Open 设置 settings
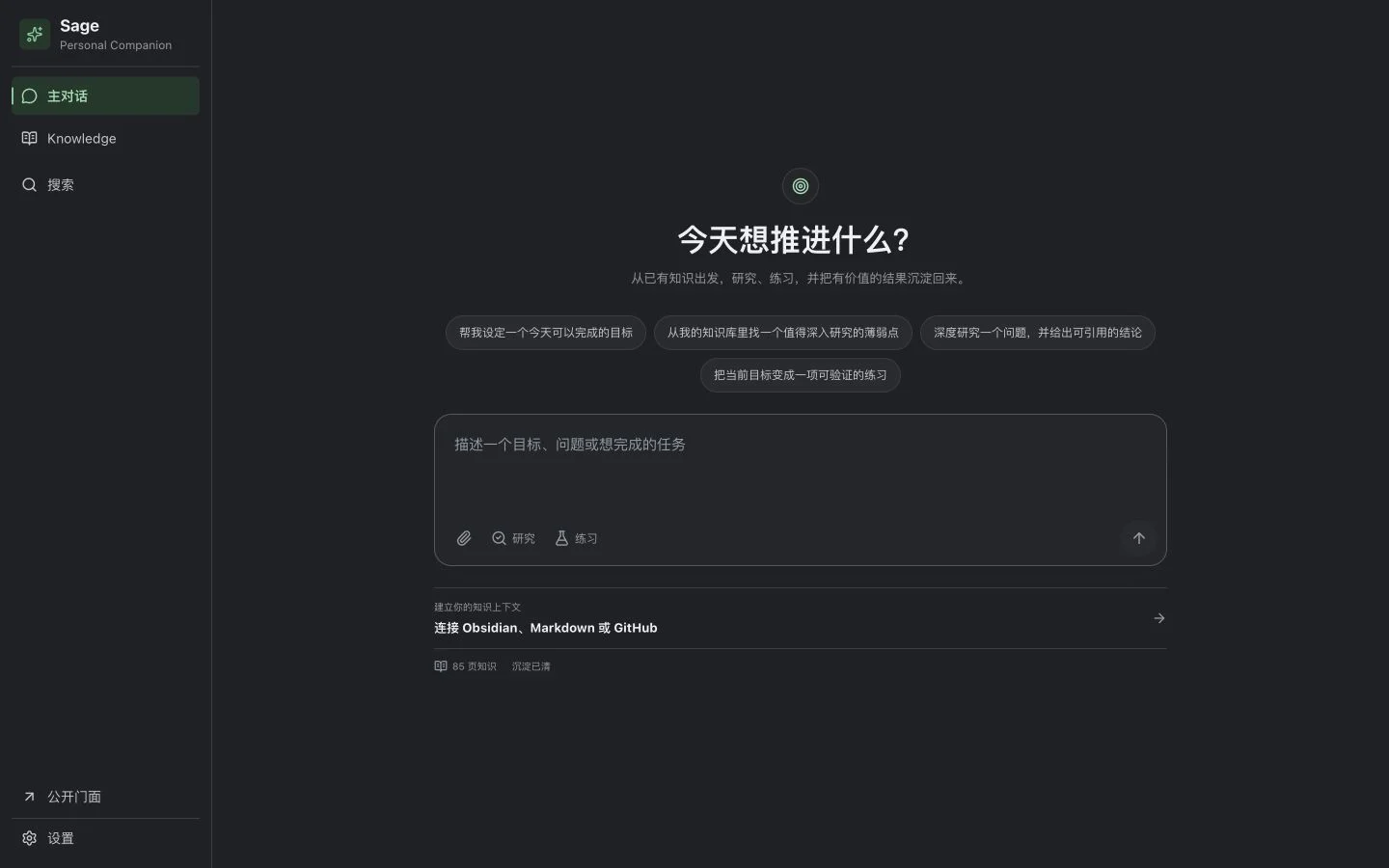Screen dimensions: 1389x868 [x=105, y=838]
